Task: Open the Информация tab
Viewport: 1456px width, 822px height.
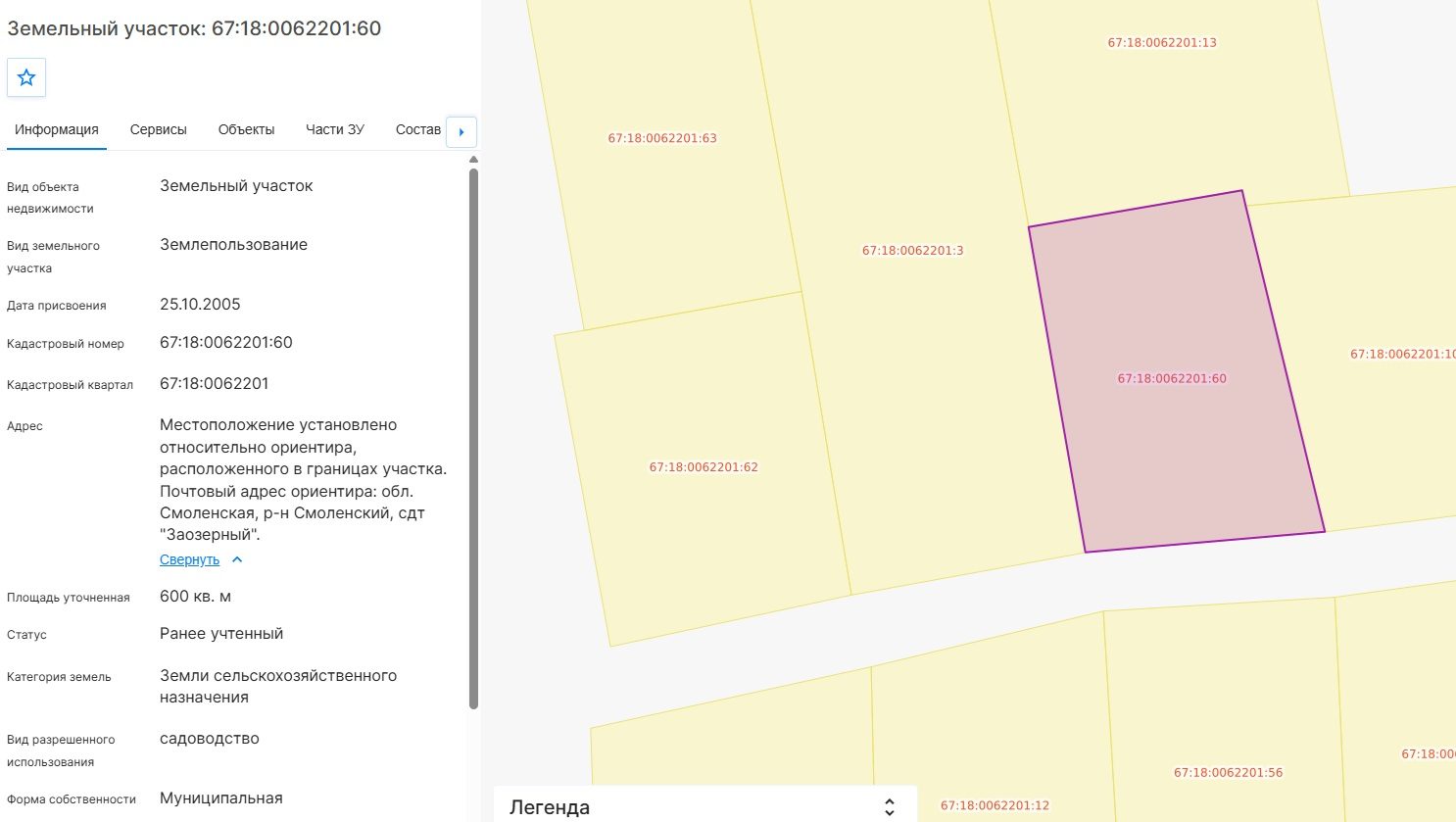Action: click(57, 129)
